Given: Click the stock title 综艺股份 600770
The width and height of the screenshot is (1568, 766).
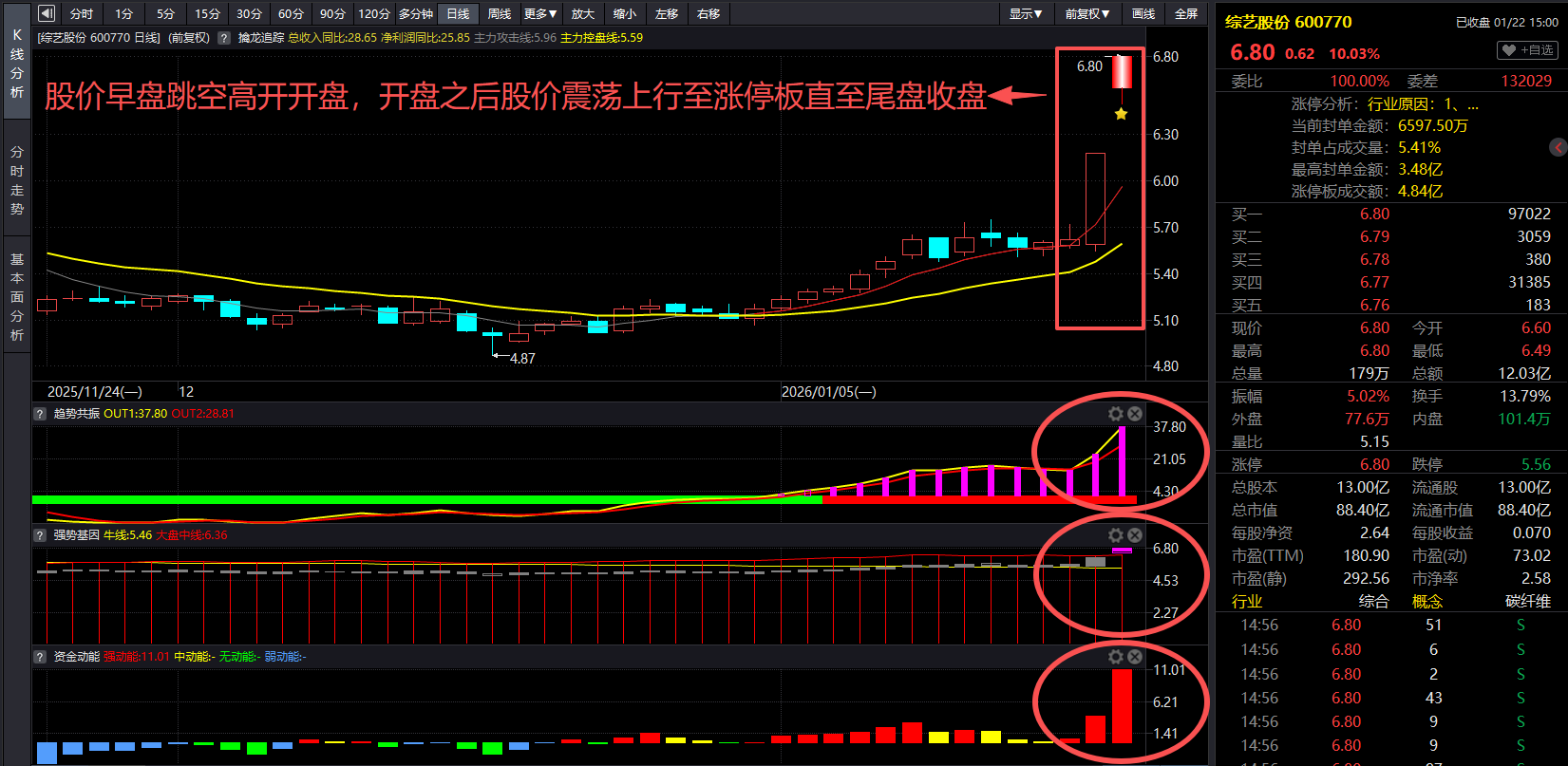Looking at the screenshot, I should pyautogui.click(x=1288, y=22).
